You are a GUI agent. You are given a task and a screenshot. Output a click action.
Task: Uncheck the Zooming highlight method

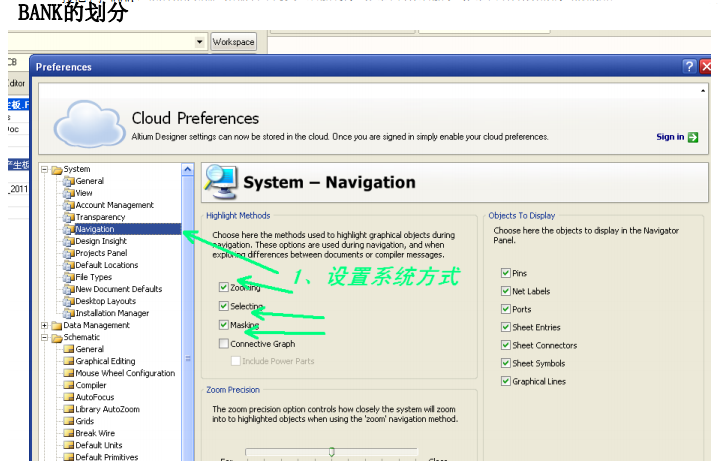coord(223,287)
